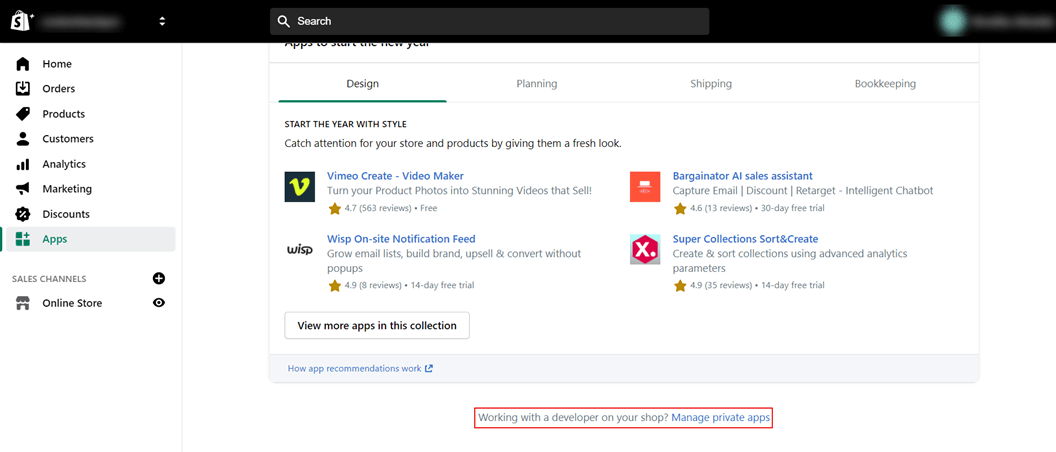Click the Home house icon
Viewport: 1056px width, 452px height.
[23, 64]
